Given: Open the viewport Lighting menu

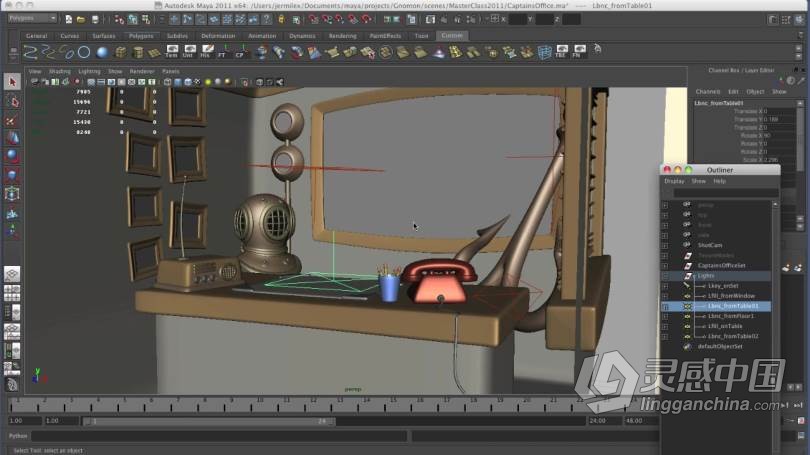Looking at the screenshot, I should coord(89,71).
